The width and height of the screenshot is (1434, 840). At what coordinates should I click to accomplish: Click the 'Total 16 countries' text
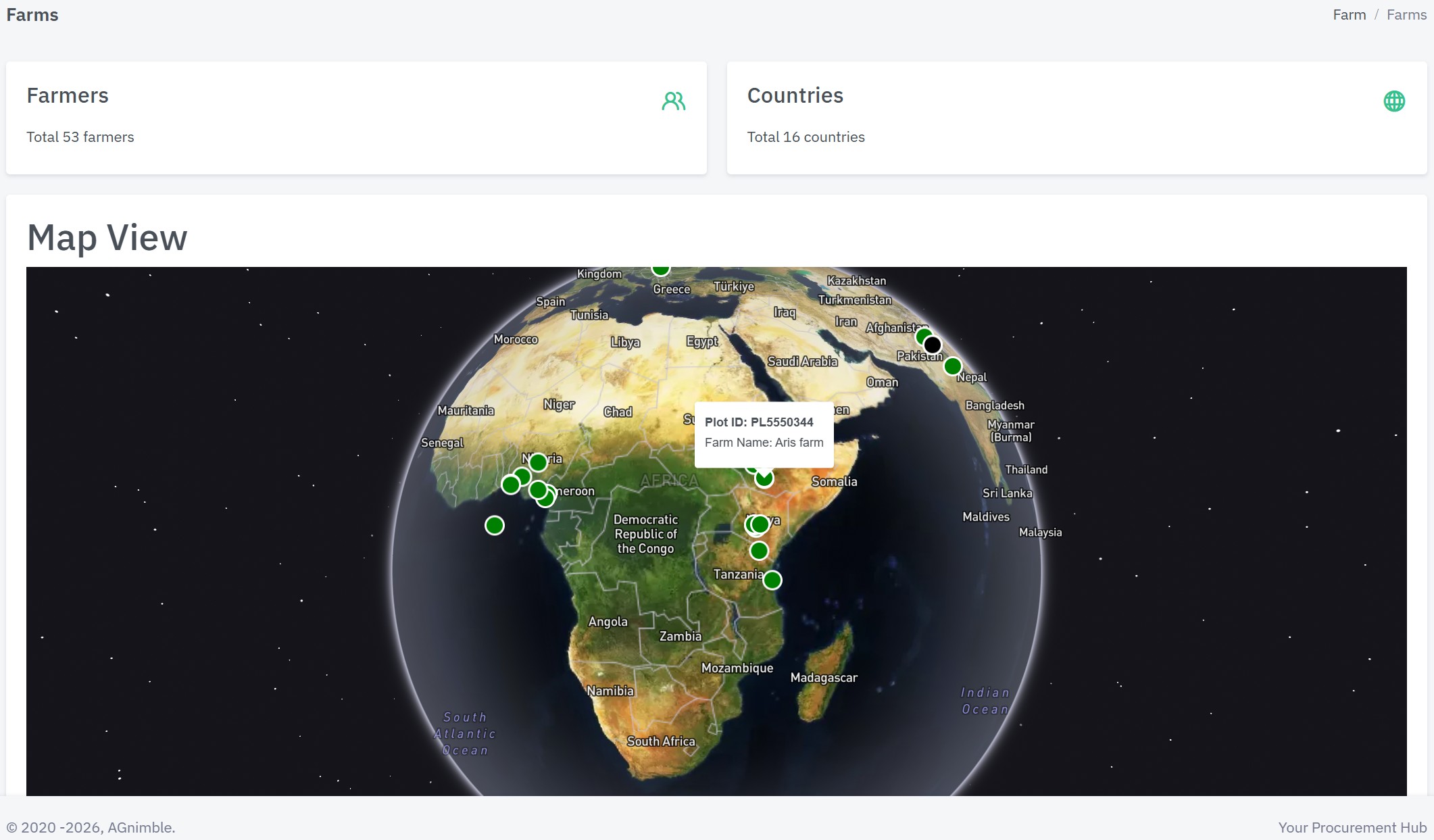[x=806, y=137]
